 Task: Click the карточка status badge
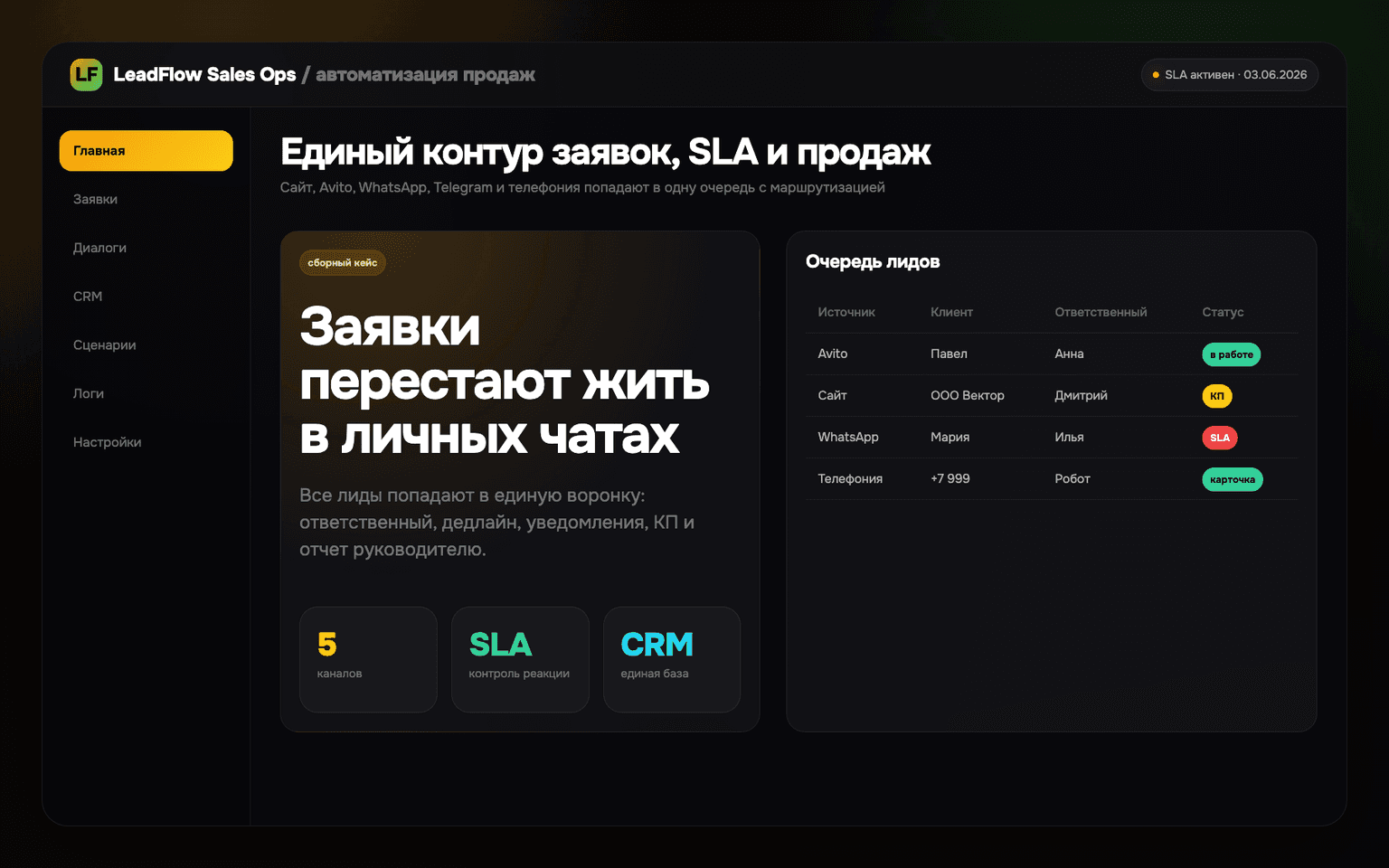1233,479
